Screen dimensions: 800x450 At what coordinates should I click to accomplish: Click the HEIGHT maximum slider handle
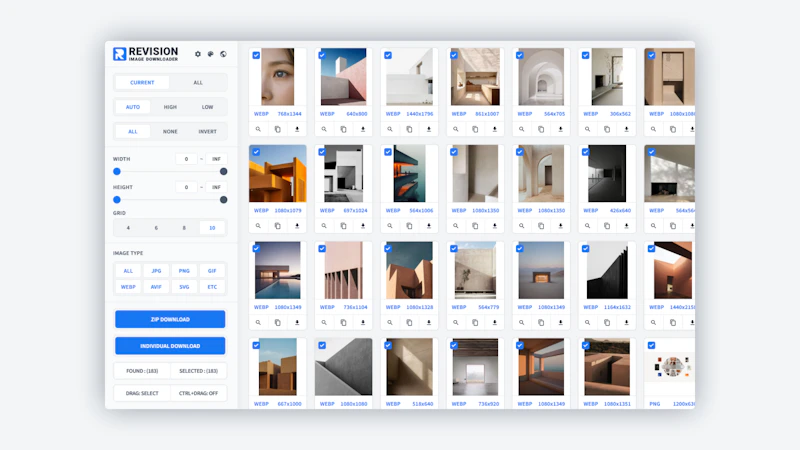[223, 199]
